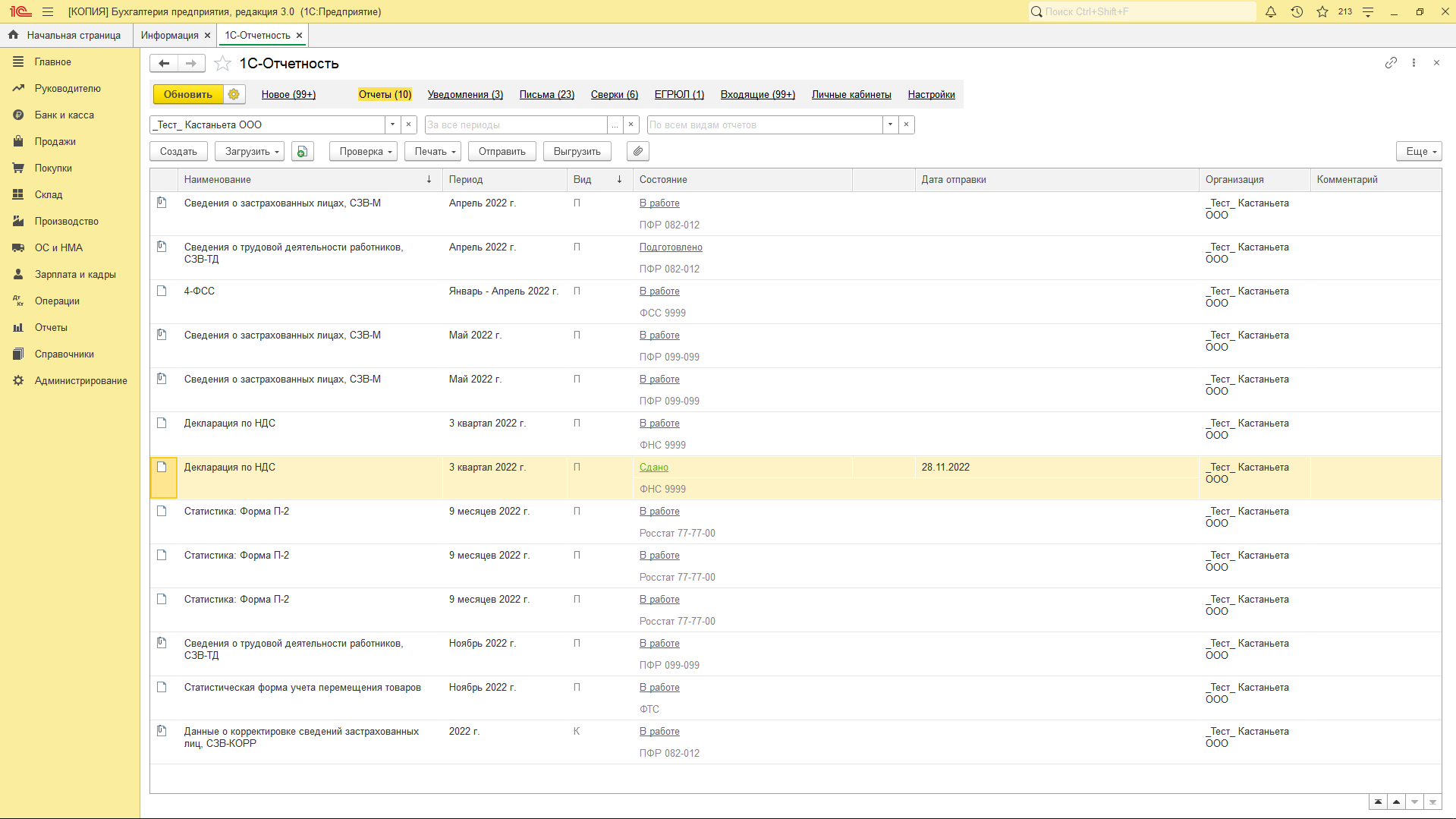
Task: Open title bar settings lines icon
Action: coord(1368,11)
